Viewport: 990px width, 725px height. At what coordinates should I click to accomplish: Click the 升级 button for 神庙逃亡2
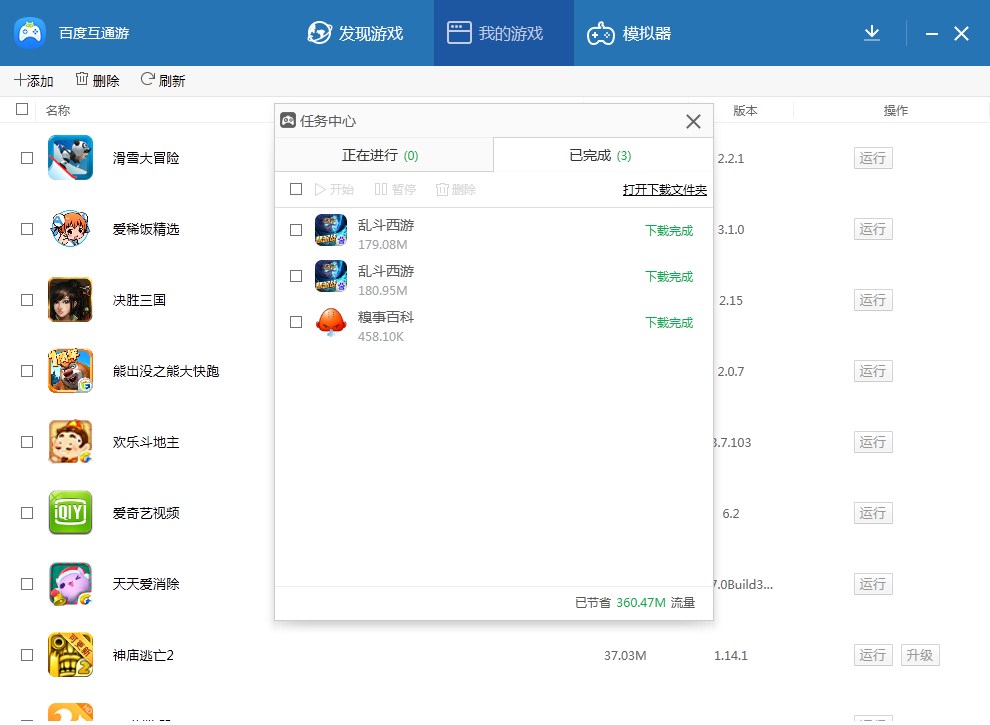(919, 655)
